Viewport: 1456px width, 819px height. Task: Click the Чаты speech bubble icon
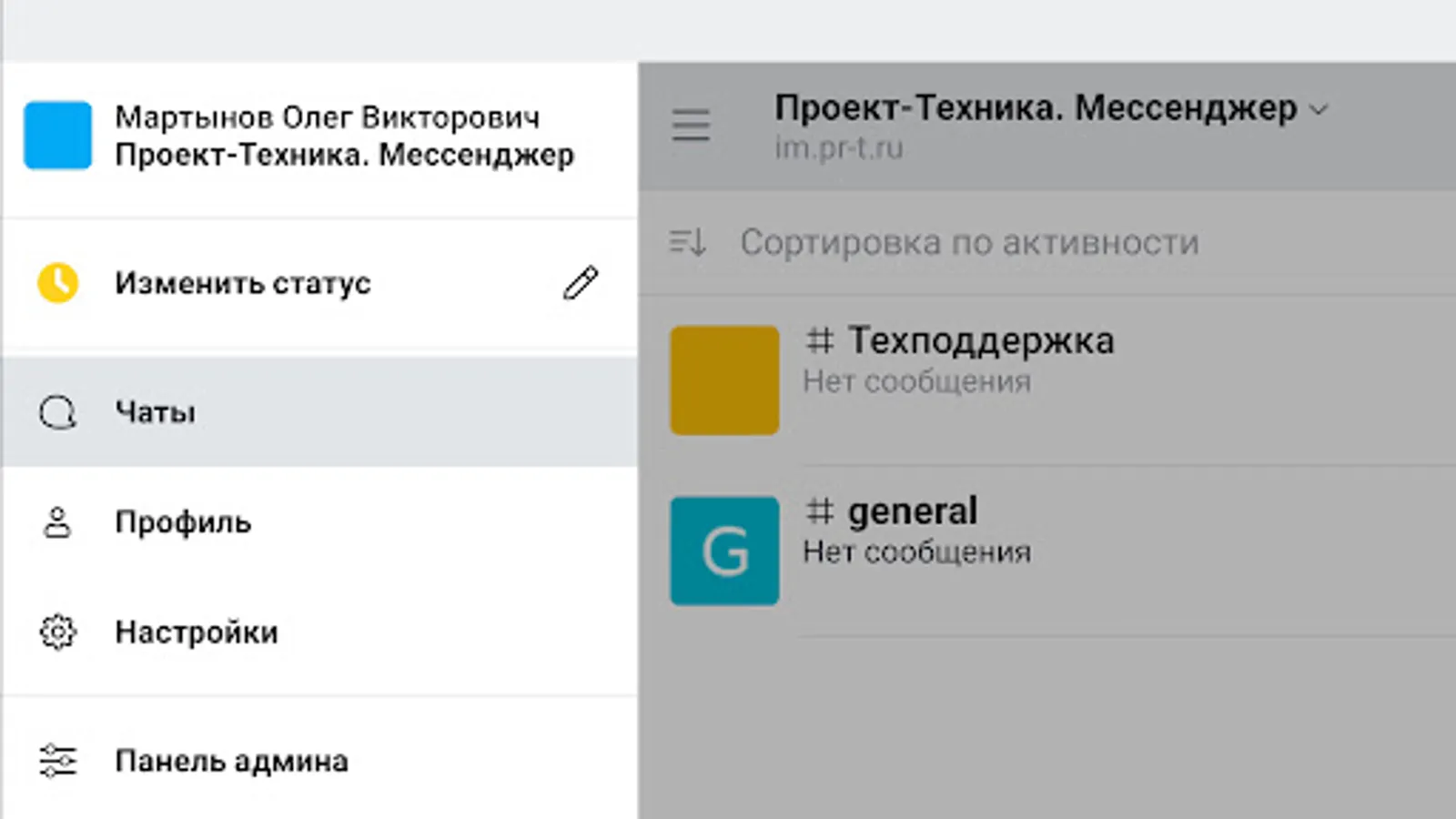[57, 412]
